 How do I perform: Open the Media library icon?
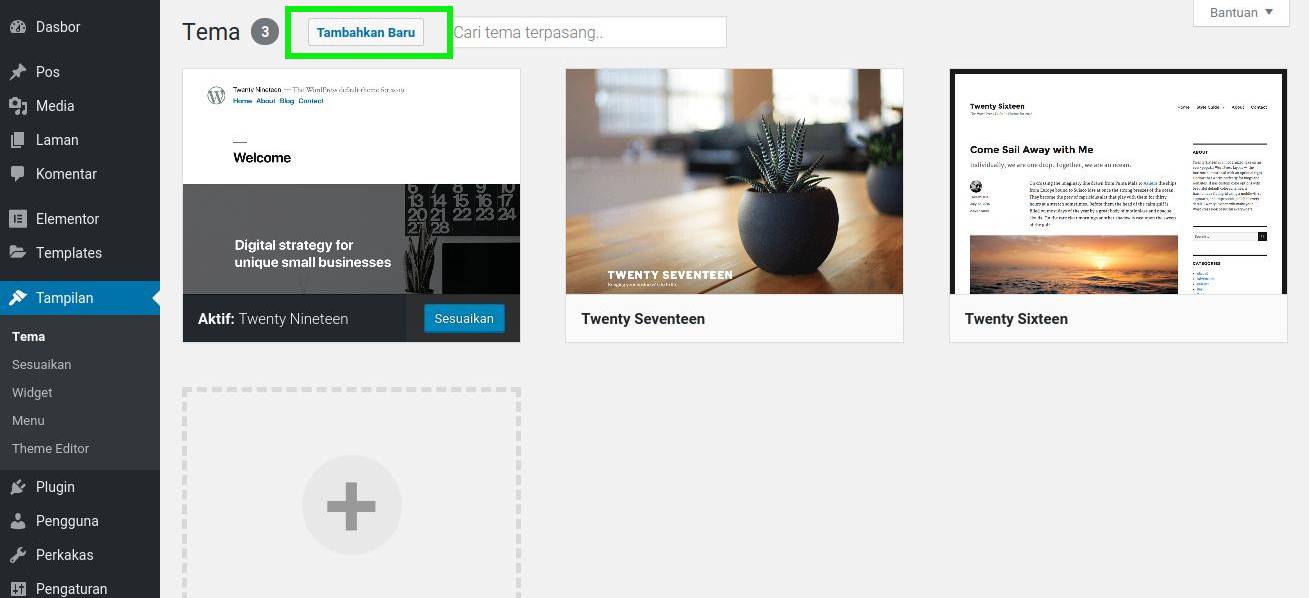tap(18, 106)
